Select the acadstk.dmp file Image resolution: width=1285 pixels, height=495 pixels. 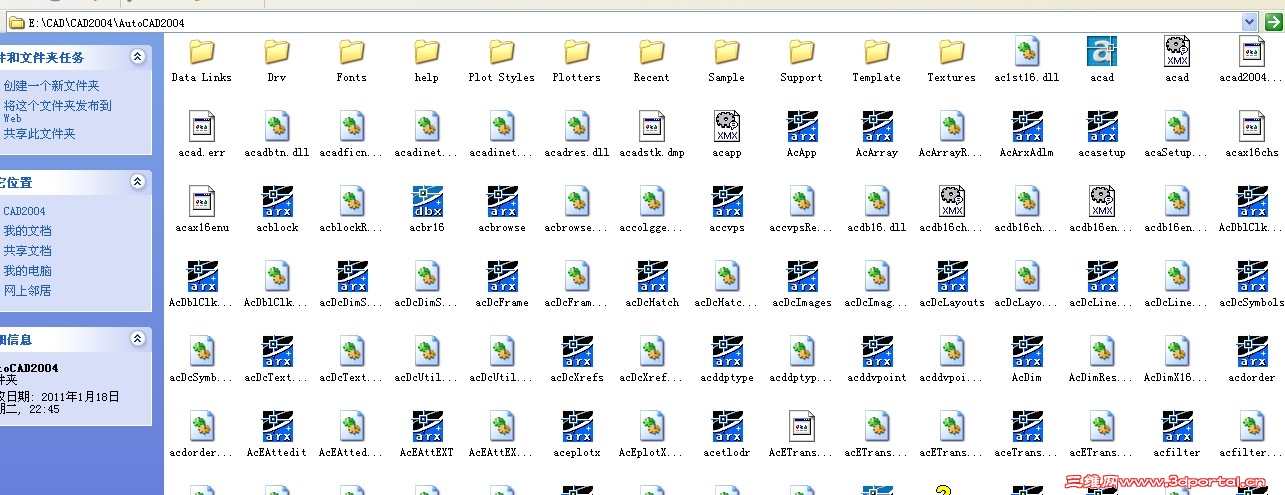[x=652, y=136]
